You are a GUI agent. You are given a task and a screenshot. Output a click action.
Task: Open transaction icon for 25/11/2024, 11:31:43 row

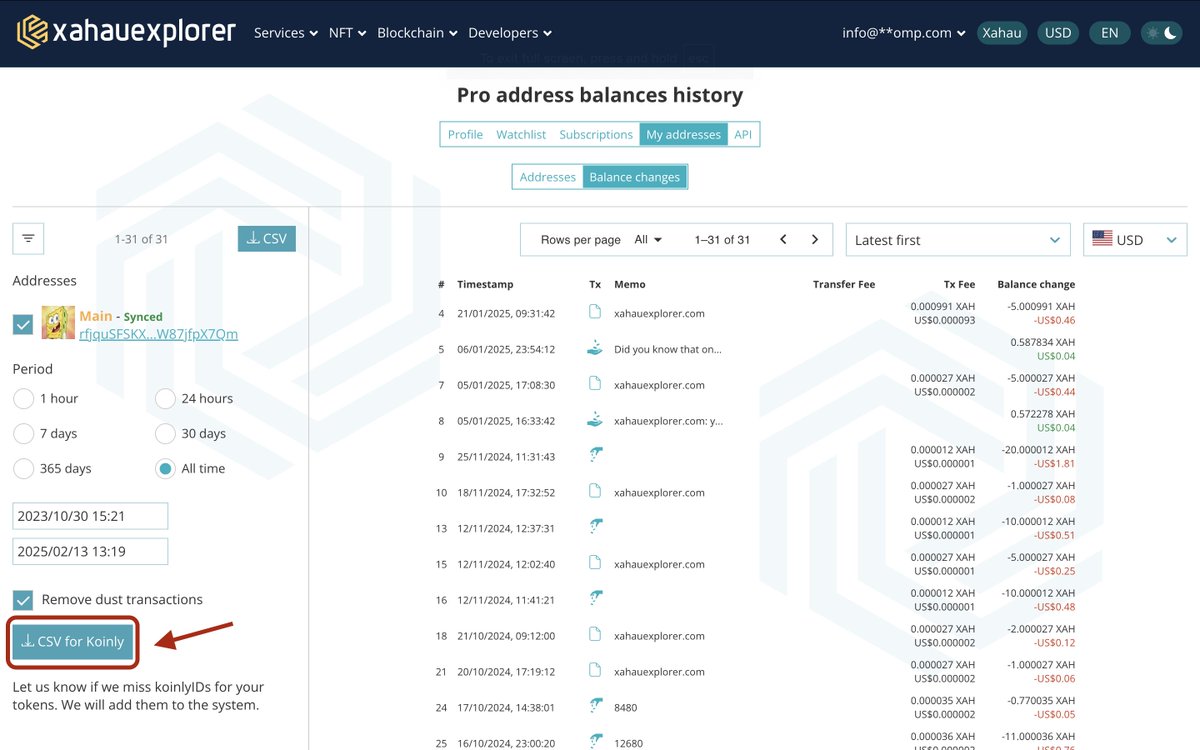[595, 455]
